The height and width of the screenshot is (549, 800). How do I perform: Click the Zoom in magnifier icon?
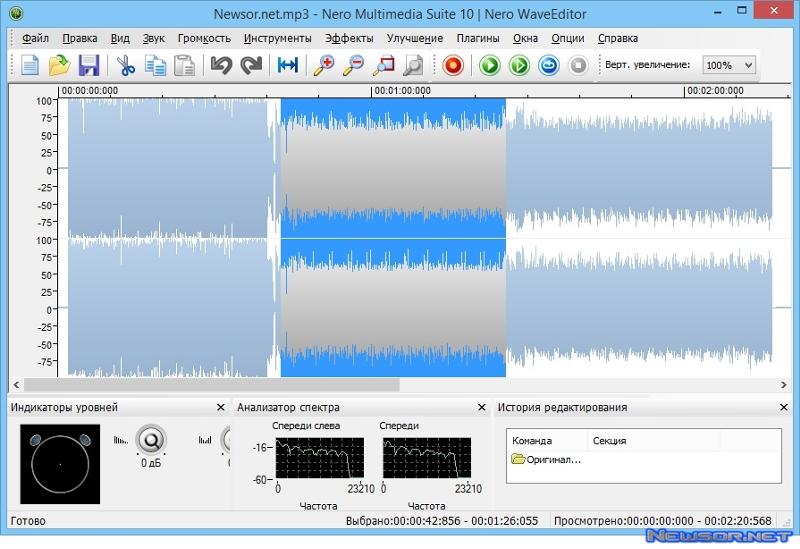pyautogui.click(x=323, y=66)
